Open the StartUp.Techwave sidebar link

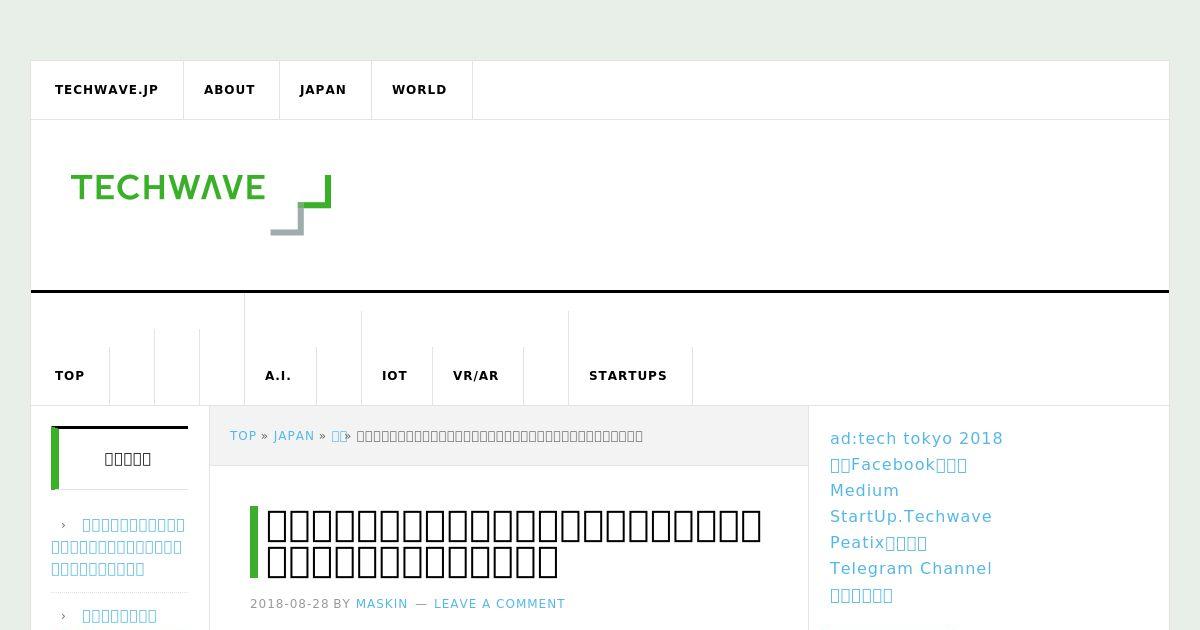(x=911, y=517)
